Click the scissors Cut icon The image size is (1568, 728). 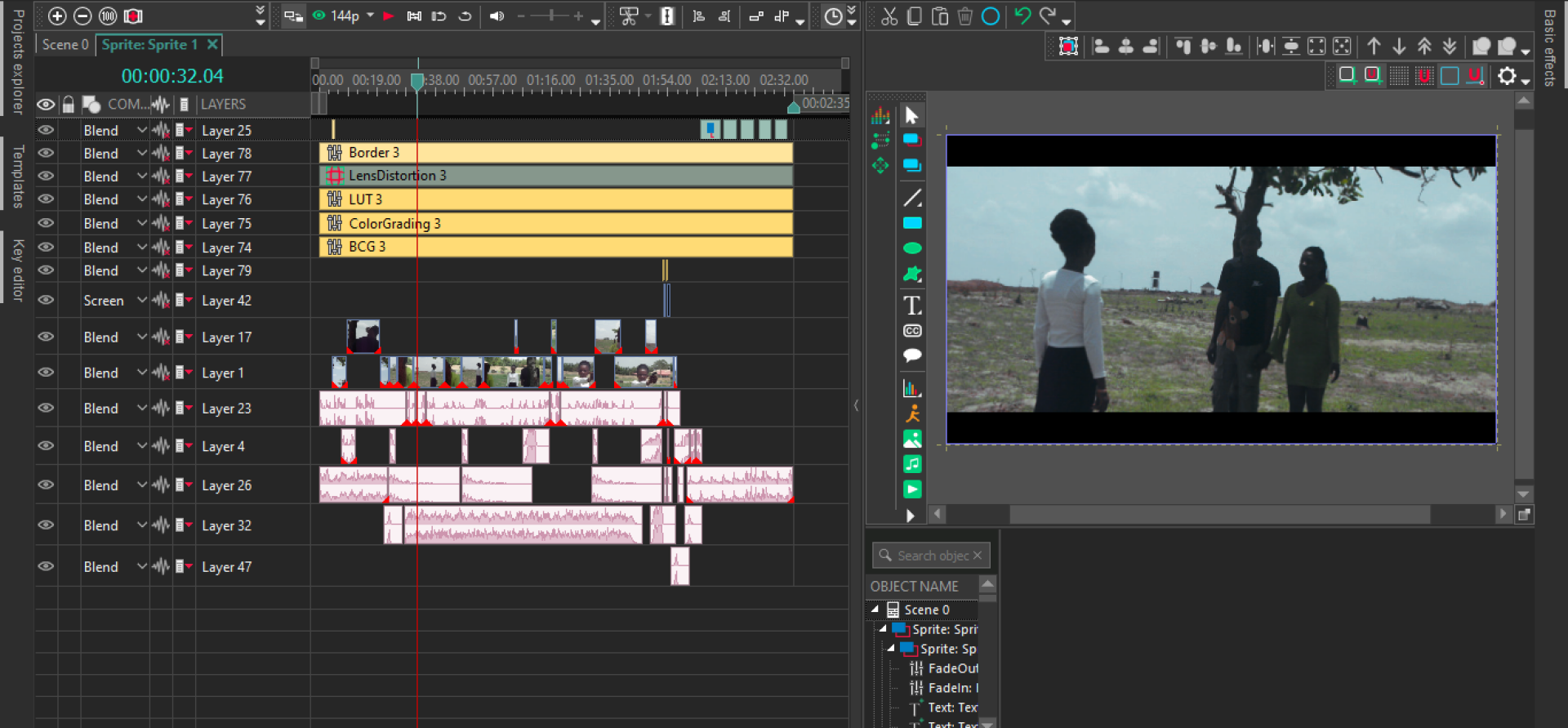889,16
